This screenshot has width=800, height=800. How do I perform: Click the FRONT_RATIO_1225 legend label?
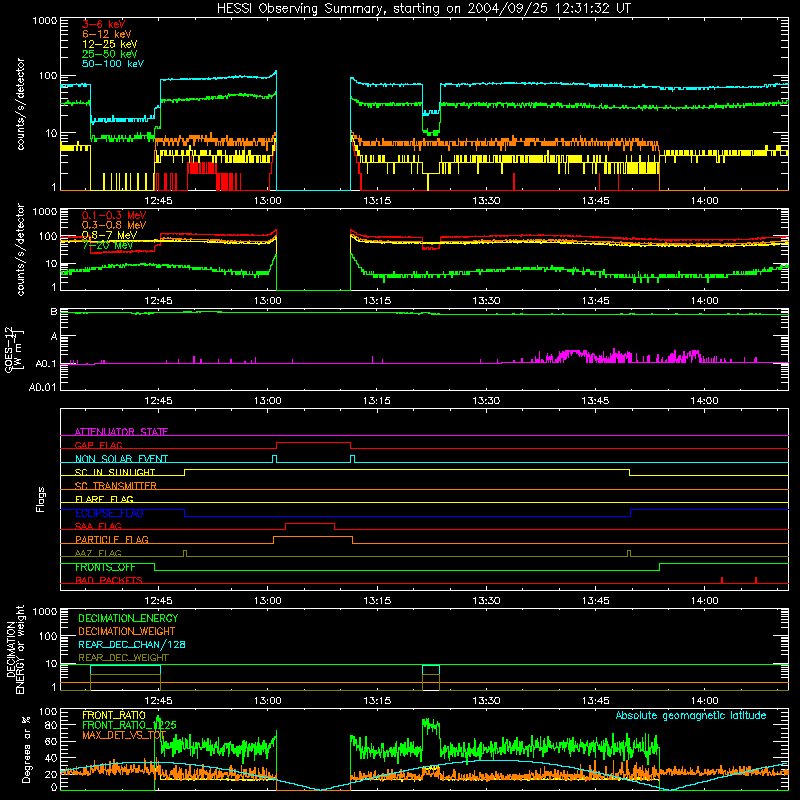[130, 725]
